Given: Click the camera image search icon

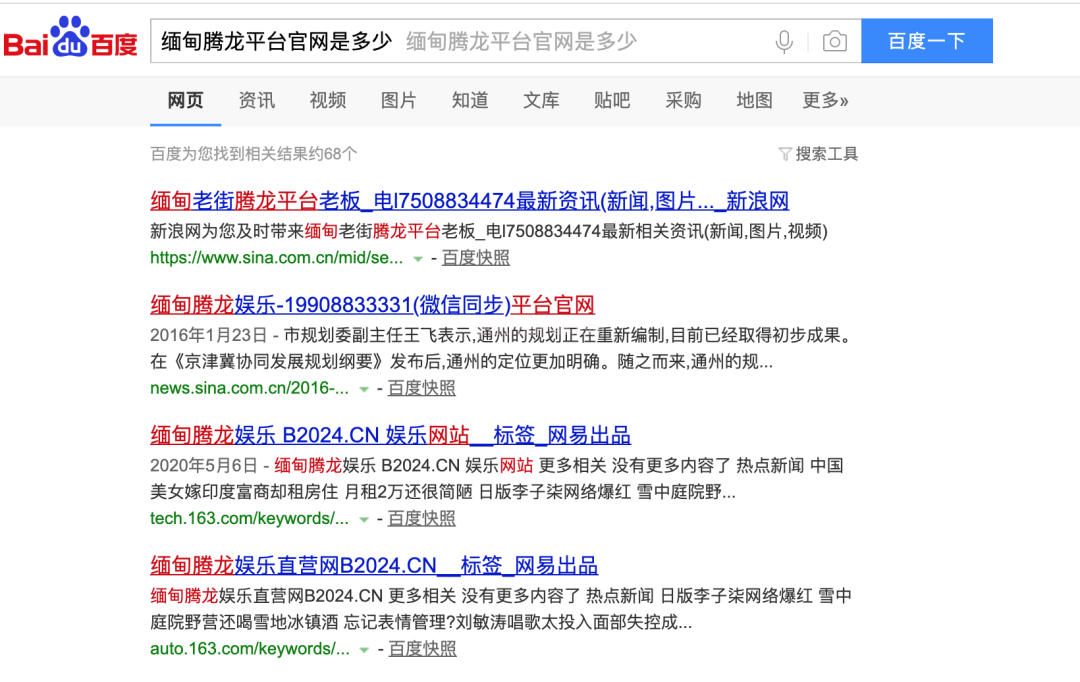Looking at the screenshot, I should [x=834, y=41].
